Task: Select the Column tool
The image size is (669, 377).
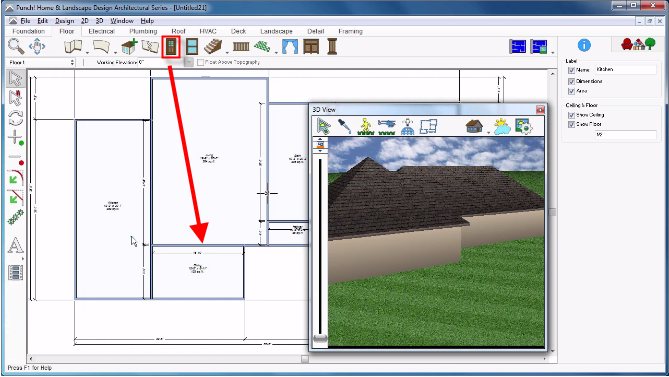Action: (332, 46)
